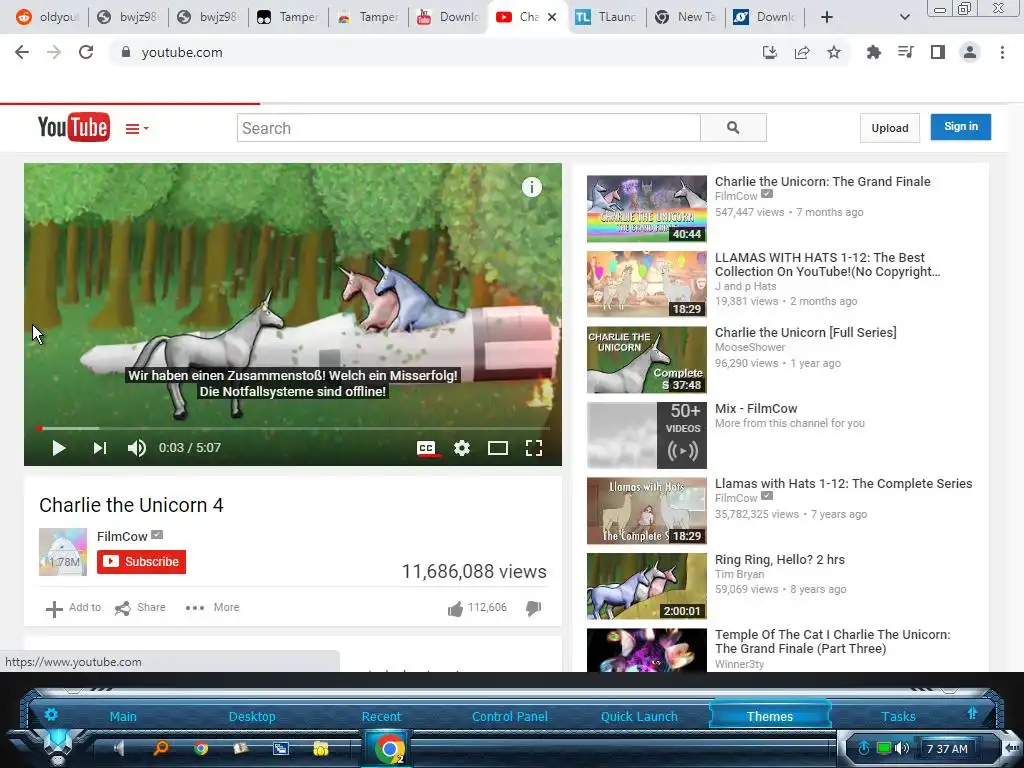Open Ring Ring, Hello? 2 hrs video
This screenshot has height=768, width=1024.
click(x=780, y=559)
